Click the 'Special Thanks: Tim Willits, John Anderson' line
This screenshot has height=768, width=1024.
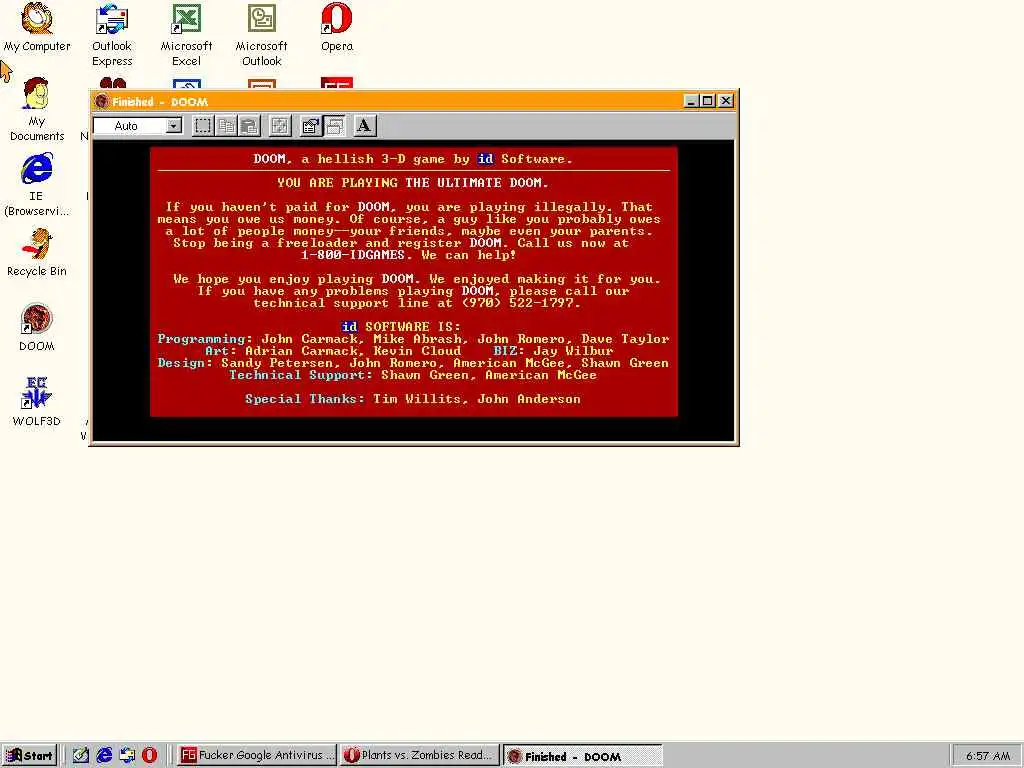(x=413, y=399)
